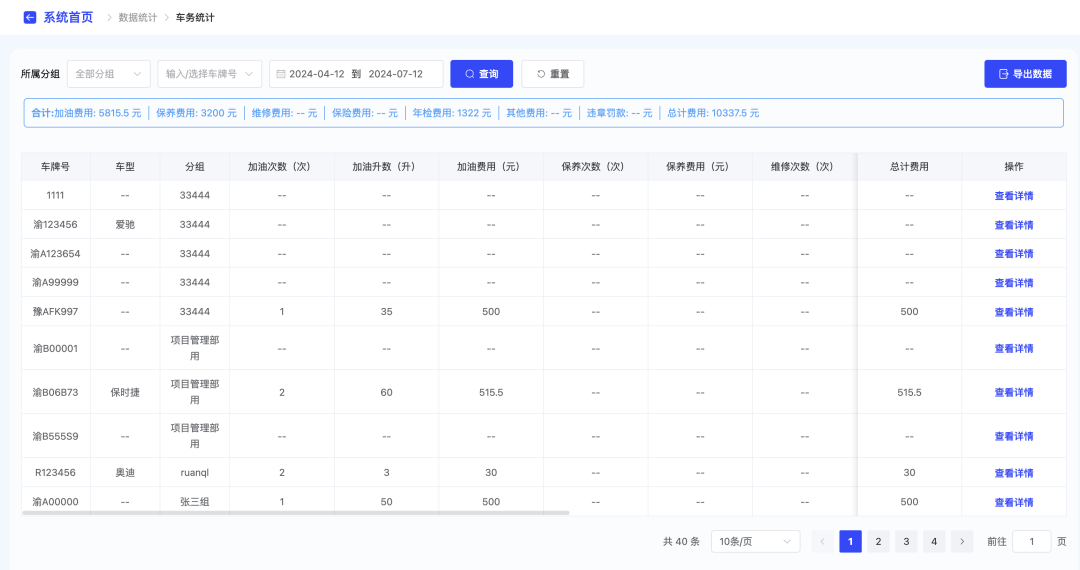Open 查看详情 for 渝B555S9
This screenshot has width=1080, height=570.
pyautogui.click(x=1014, y=436)
